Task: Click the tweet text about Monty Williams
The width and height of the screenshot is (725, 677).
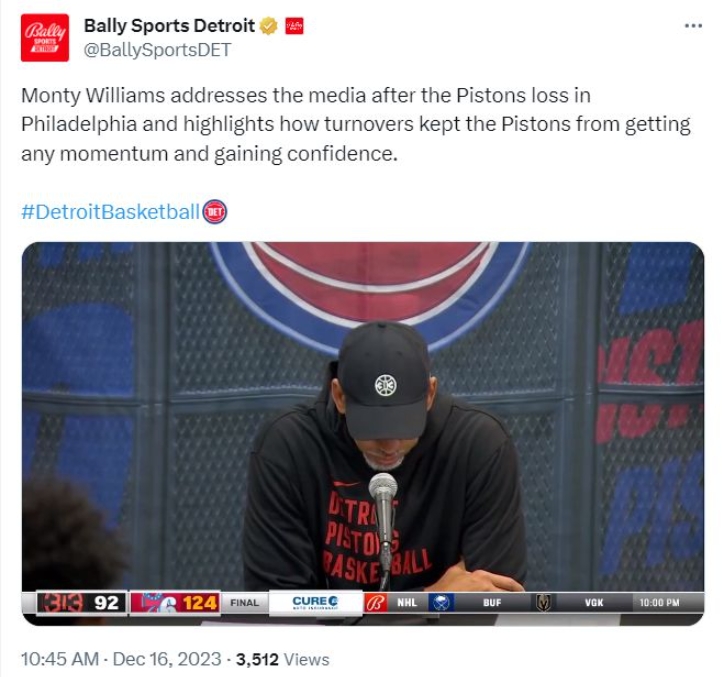Action: point(356,124)
